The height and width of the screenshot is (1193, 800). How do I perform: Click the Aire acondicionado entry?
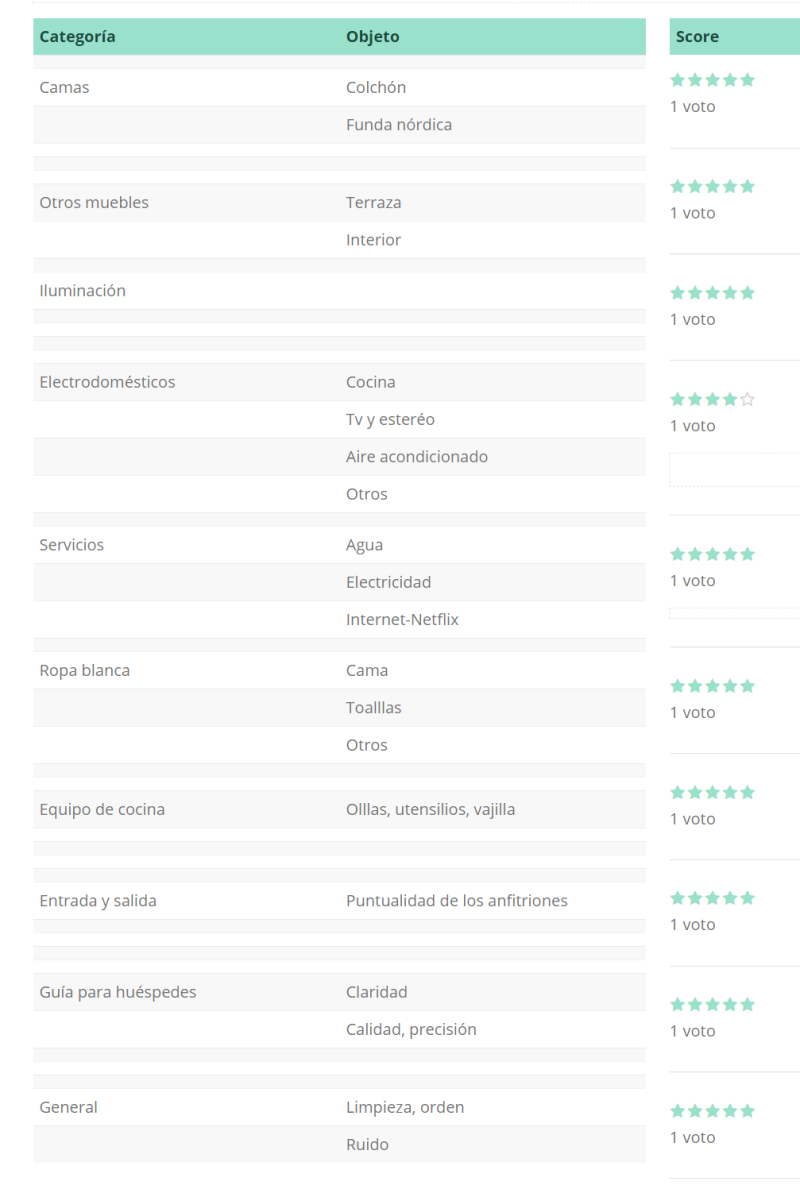(416, 457)
